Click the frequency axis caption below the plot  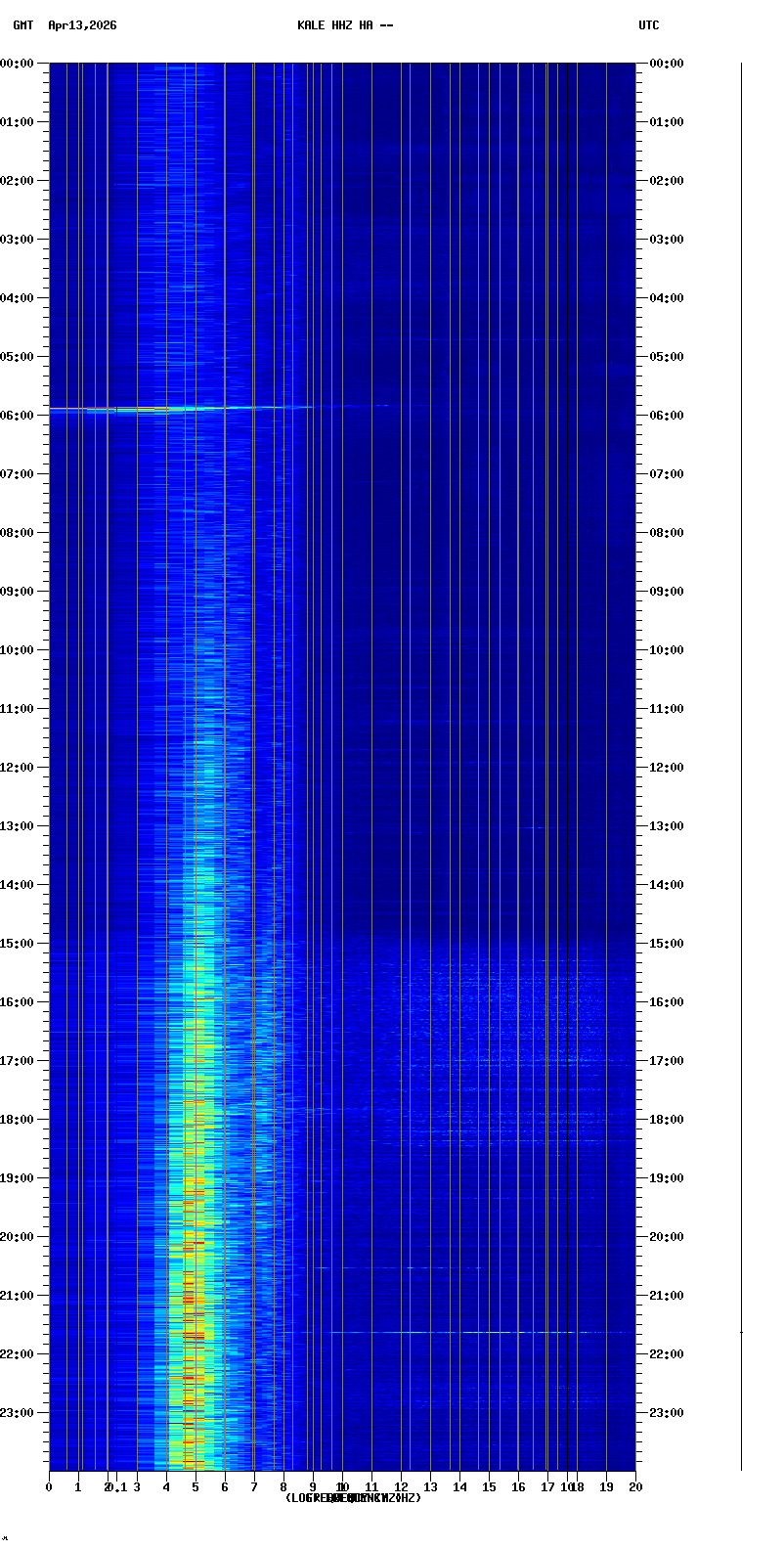pyautogui.click(x=353, y=1498)
